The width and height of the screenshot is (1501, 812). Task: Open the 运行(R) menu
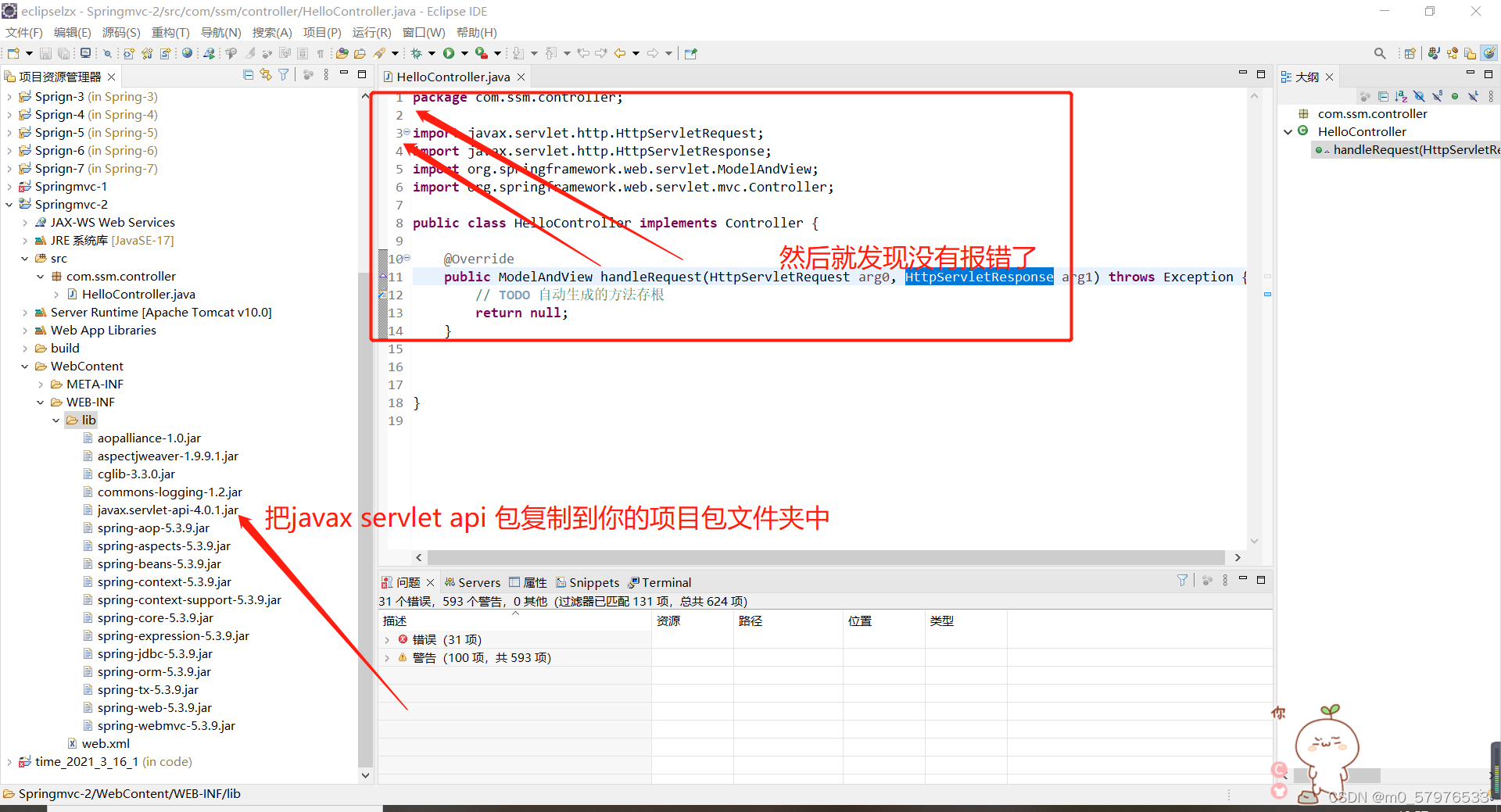pyautogui.click(x=371, y=32)
